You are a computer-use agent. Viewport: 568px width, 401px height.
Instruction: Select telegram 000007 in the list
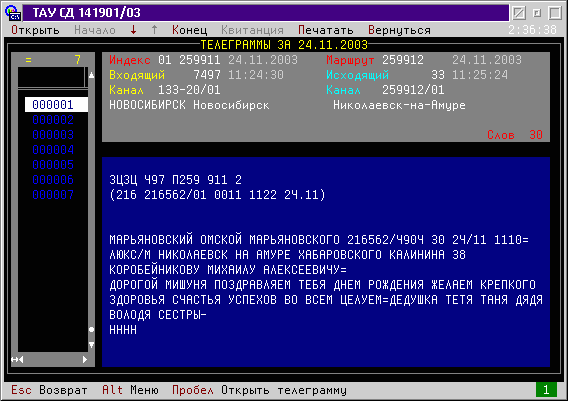pos(53,195)
